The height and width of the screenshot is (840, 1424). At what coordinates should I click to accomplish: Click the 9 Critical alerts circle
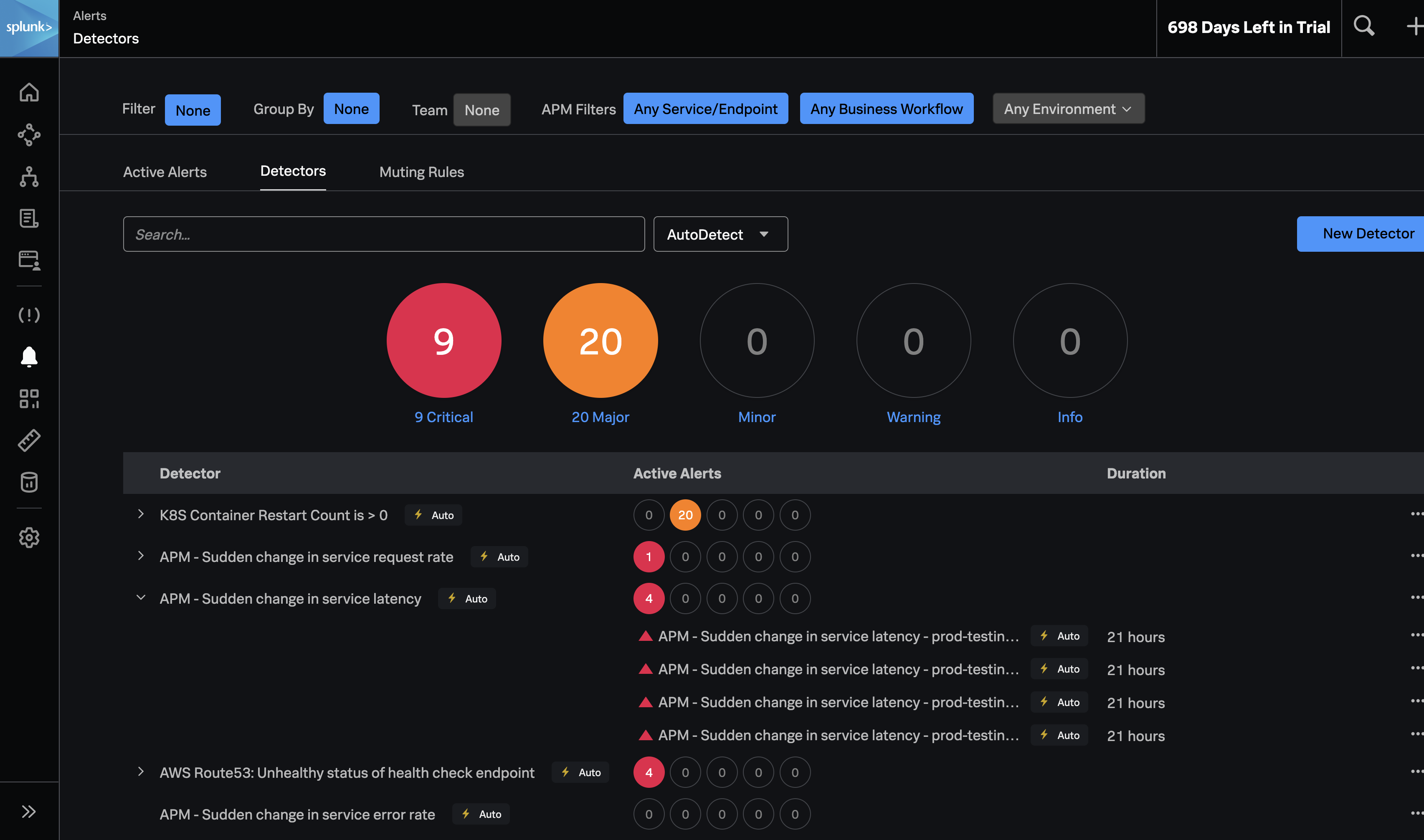(x=444, y=340)
